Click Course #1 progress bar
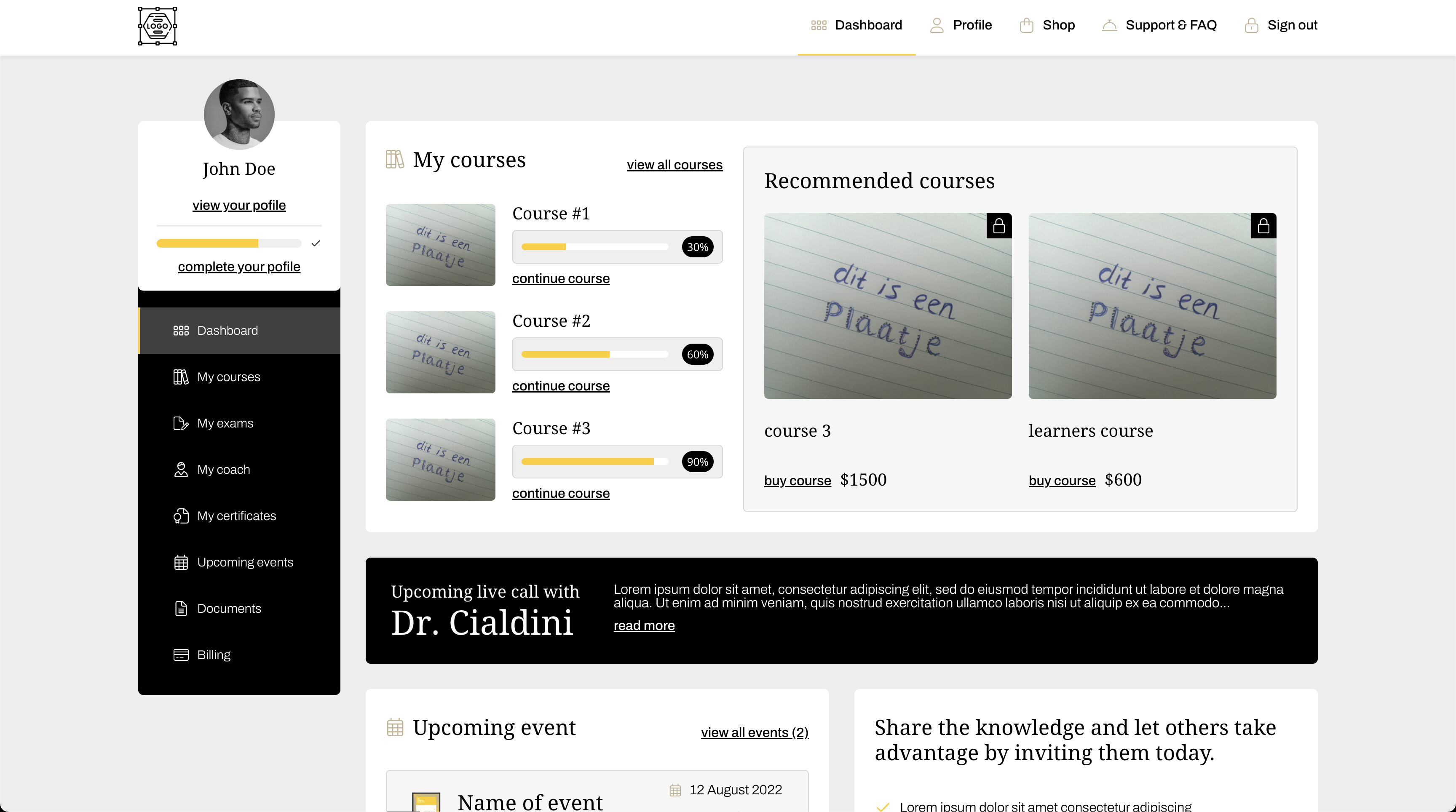The height and width of the screenshot is (812, 1456). coord(594,247)
